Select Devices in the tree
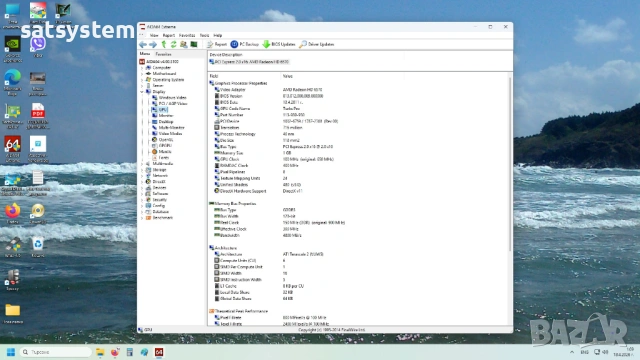The height and width of the screenshot is (360, 640). (156, 188)
